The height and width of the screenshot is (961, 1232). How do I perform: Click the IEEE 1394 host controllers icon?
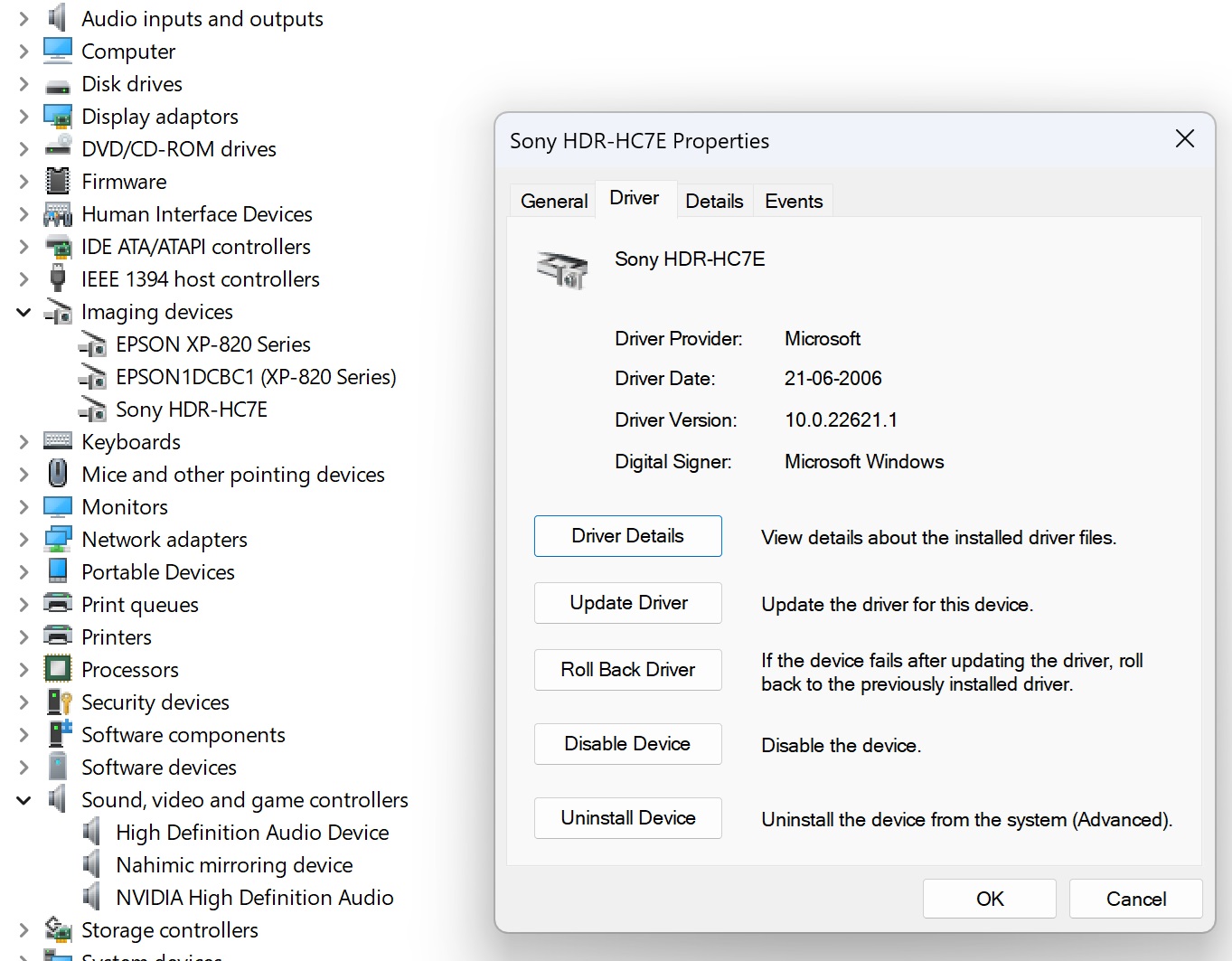point(58,279)
